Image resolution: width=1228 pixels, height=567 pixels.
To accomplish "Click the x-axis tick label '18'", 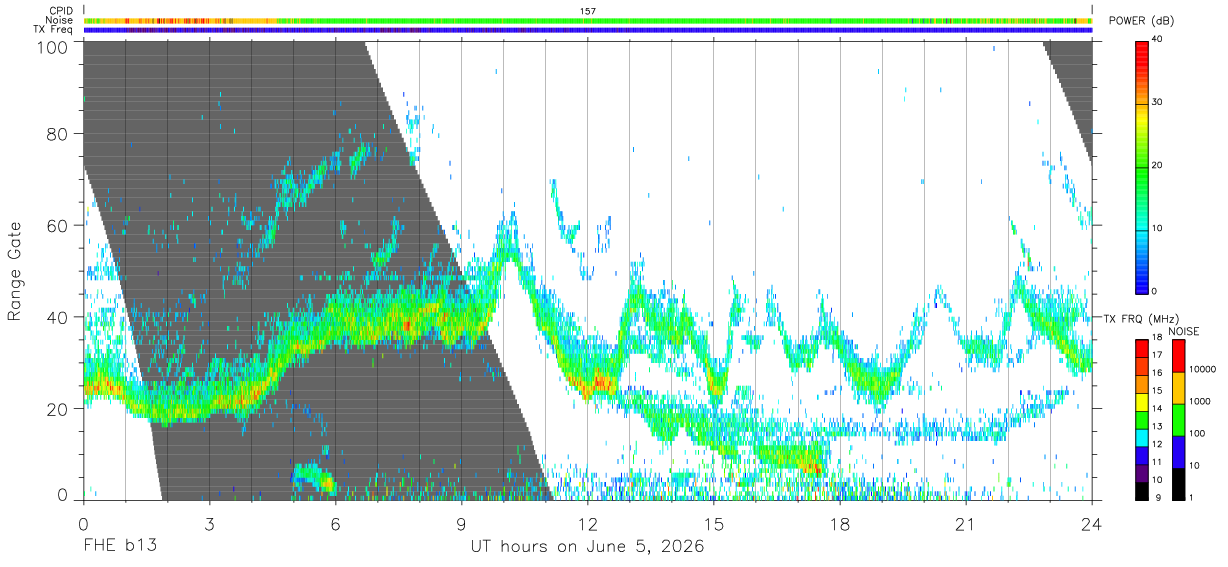I will [x=839, y=524].
